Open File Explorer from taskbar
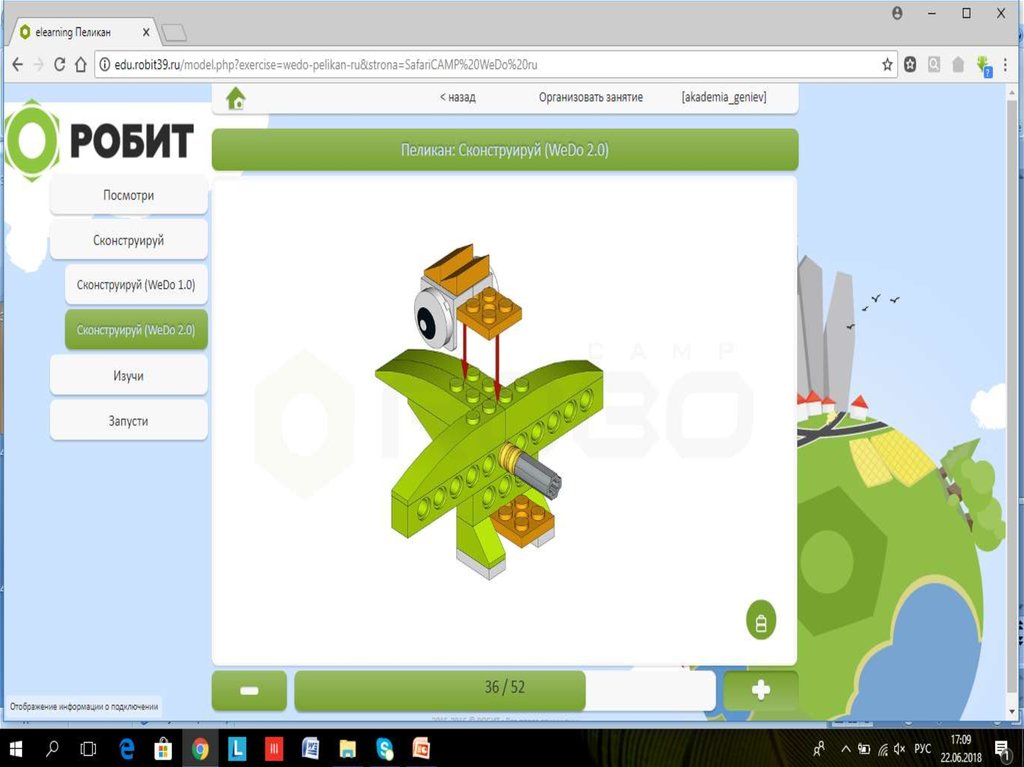 347,749
